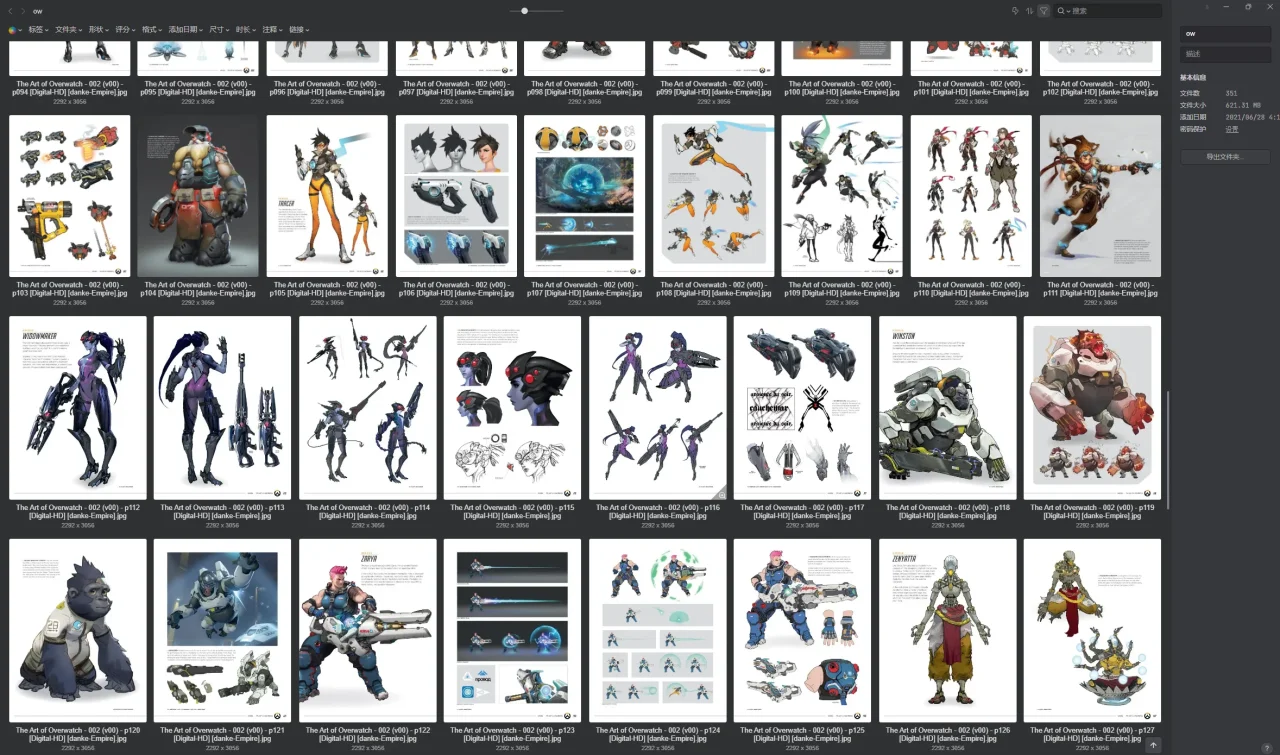The image size is (1280, 755).
Task: Select the p110 costume variations thumbnail
Action: point(971,196)
